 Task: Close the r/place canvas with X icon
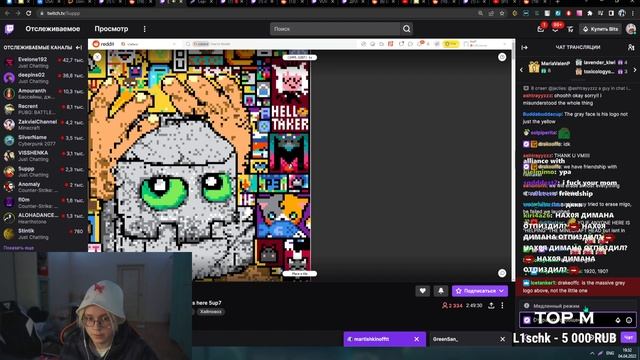97,57
